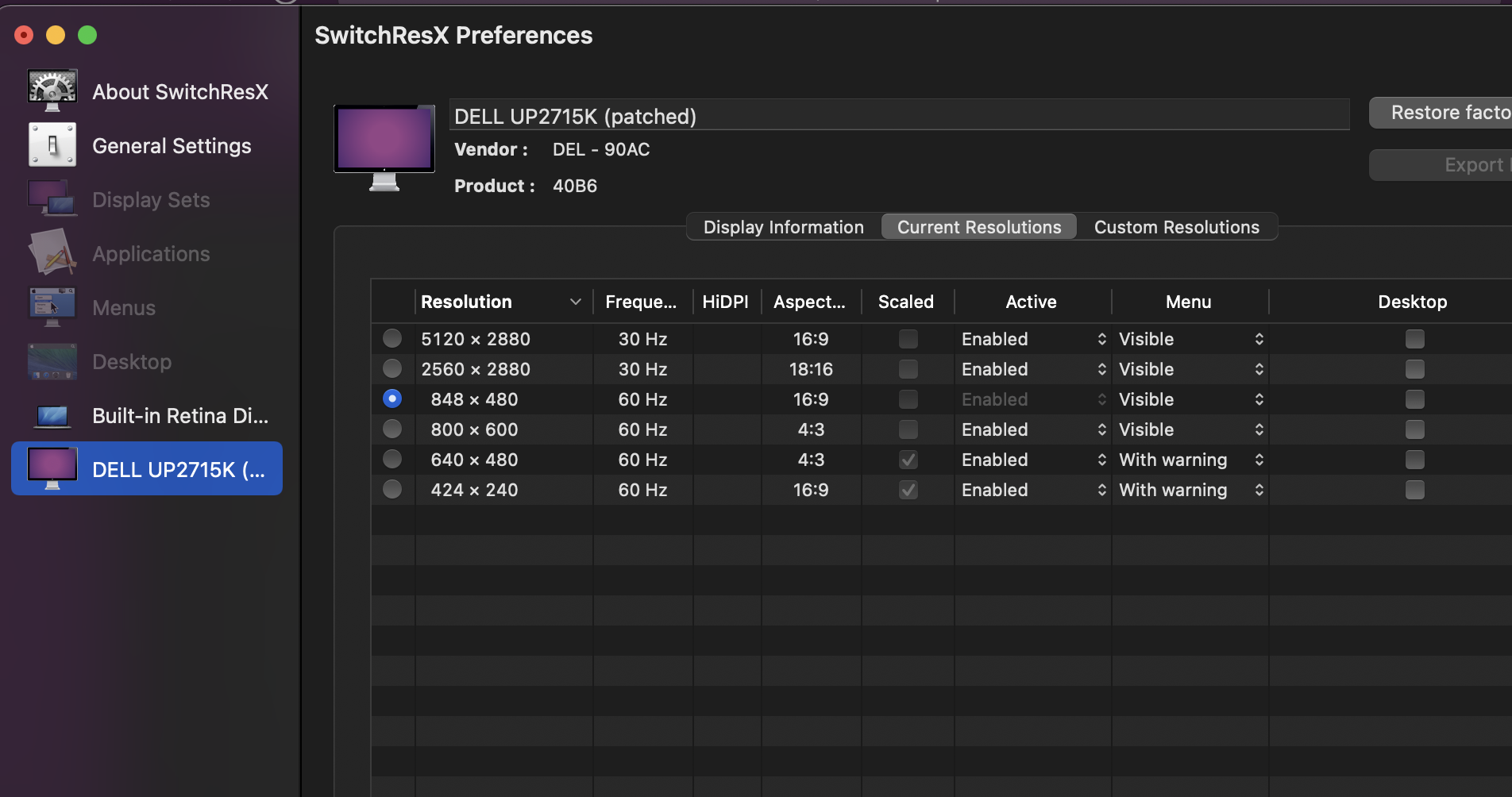Toggle Scaled checkbox for 848 × 480
This screenshot has width=1512, height=797.
tap(908, 399)
